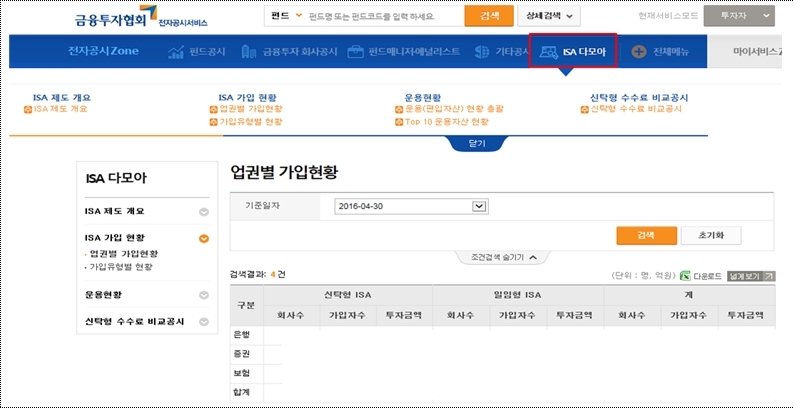The image size is (794, 408).
Task: Collapse ISA 가입 현황 sidebar section
Action: 204,238
